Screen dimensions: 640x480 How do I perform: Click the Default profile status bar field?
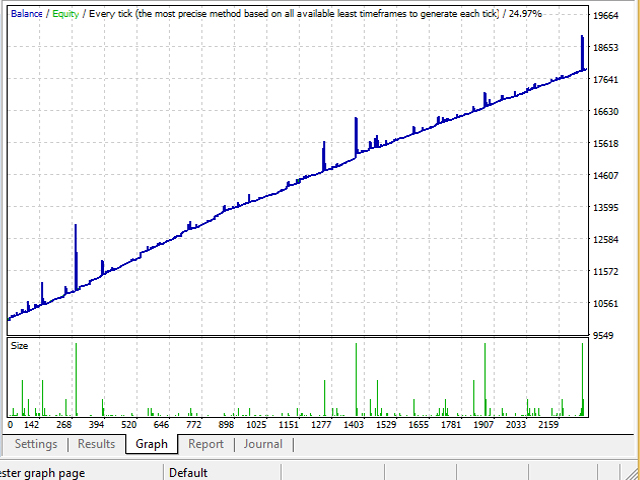(188, 472)
